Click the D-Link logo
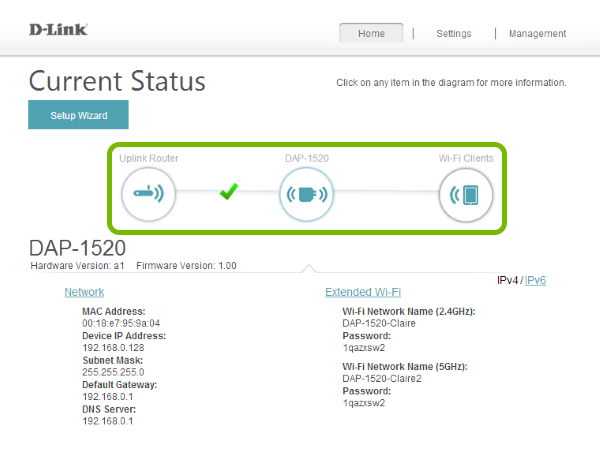 58,29
